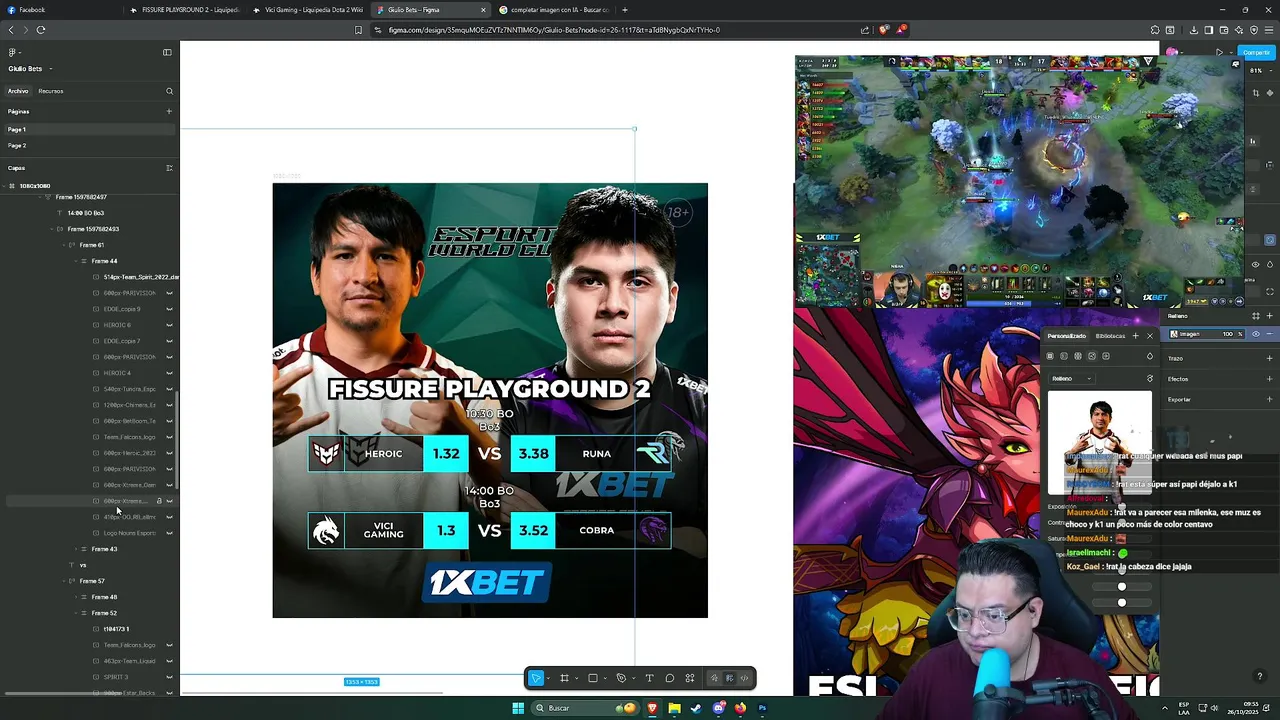
Task: Collapse the Frame 44 layer group
Action: coord(76,261)
